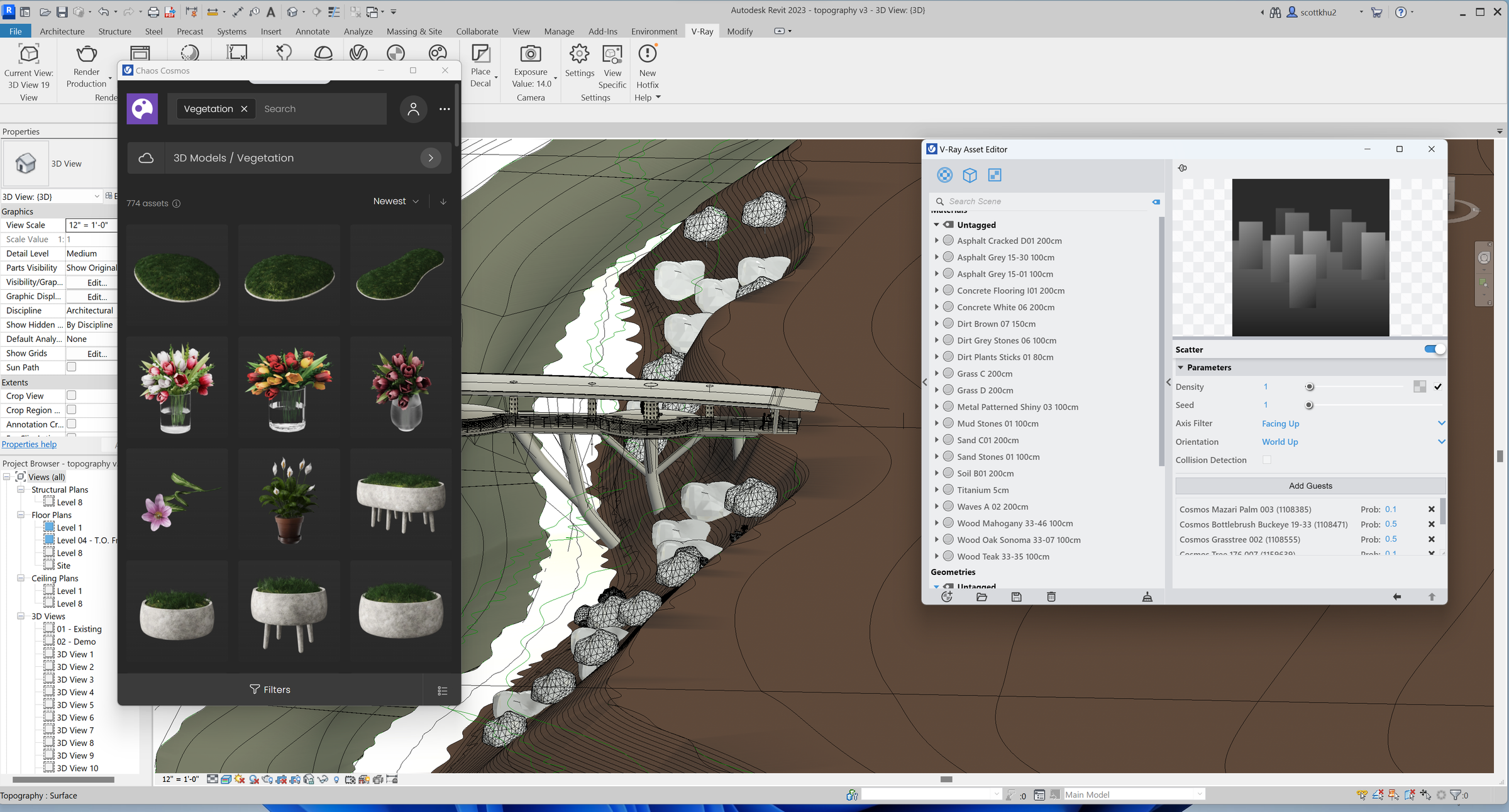The height and width of the screenshot is (812, 1509).
Task: Enable the Sun Path checkbox
Action: [x=72, y=367]
